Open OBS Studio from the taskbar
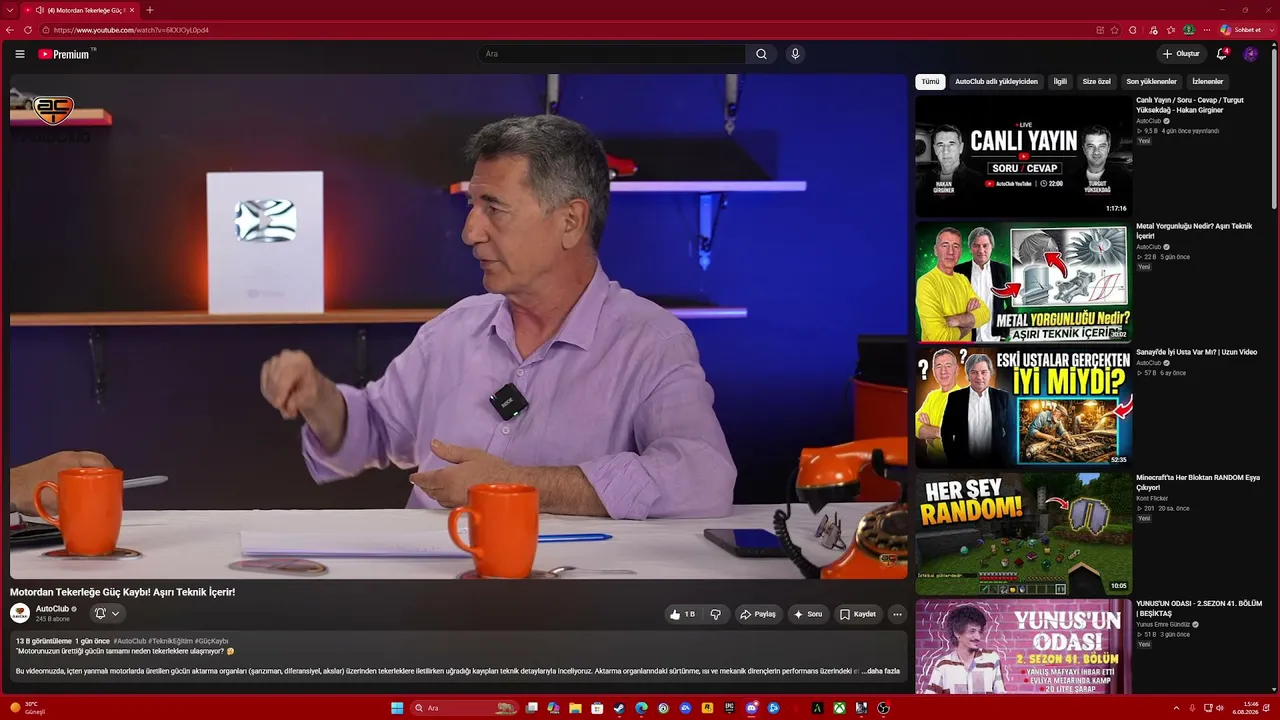Screen dimensions: 1280x720 click(883, 708)
